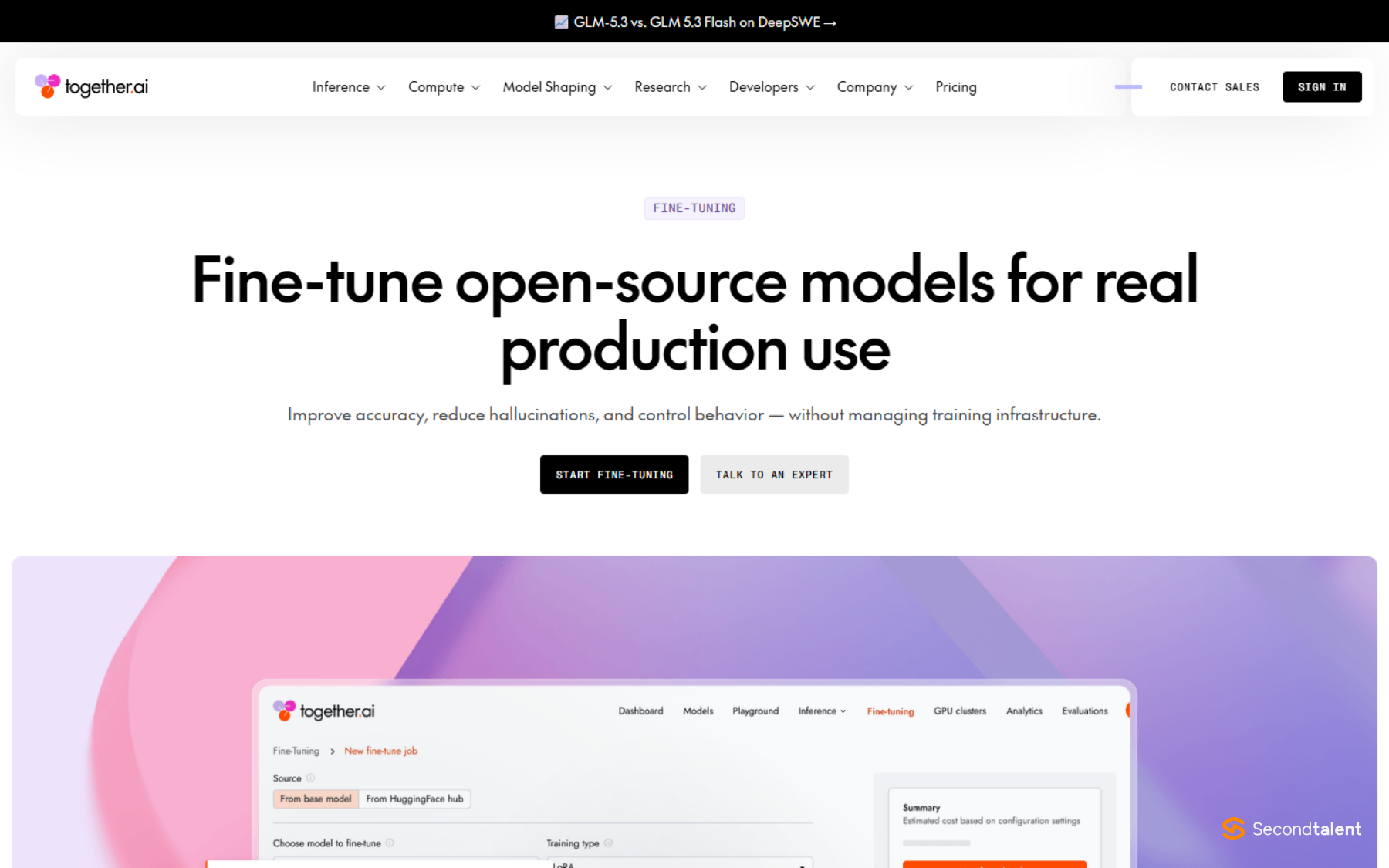The image size is (1389, 868).
Task: Expand the Compute dropdown menu
Action: click(x=444, y=87)
